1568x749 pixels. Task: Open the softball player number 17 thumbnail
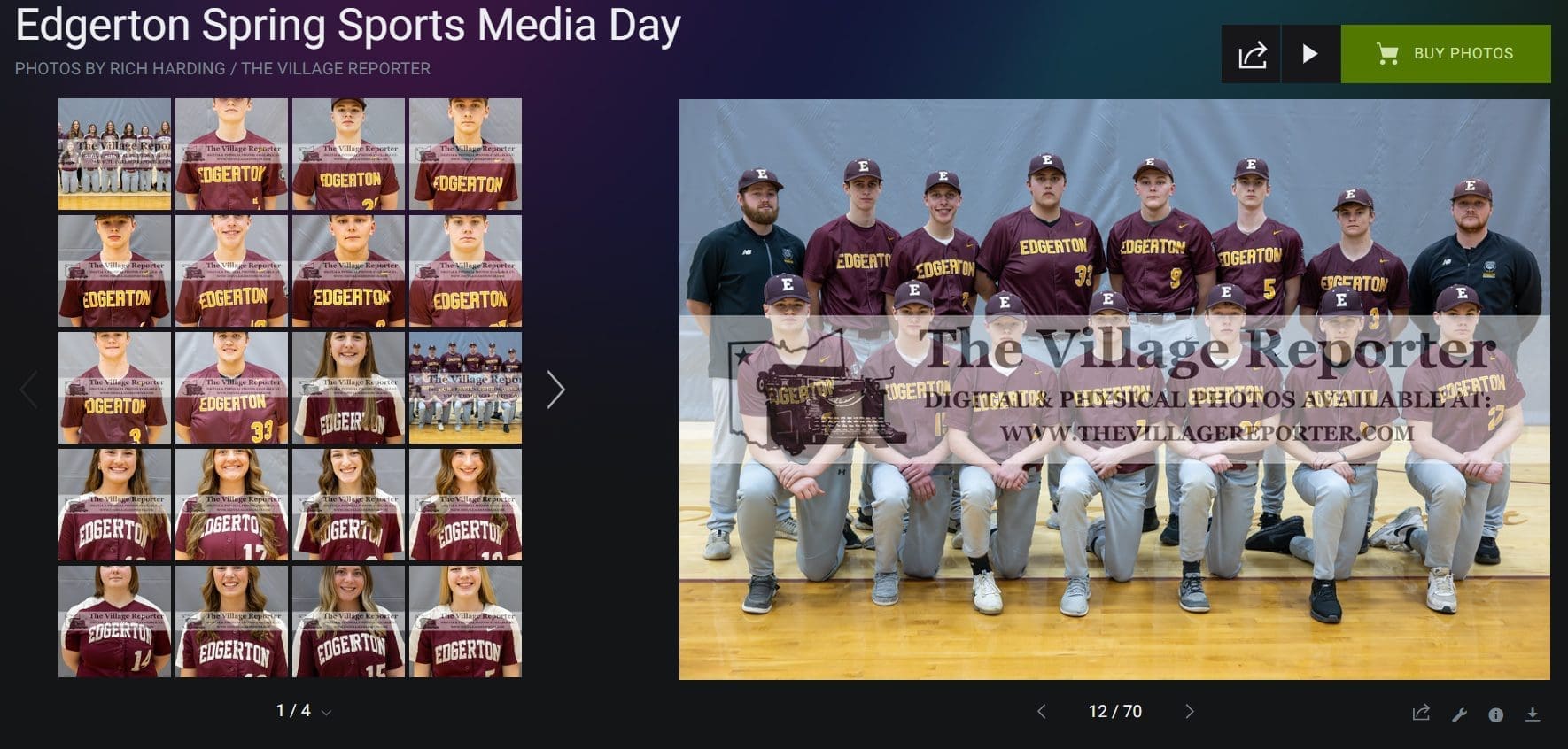(x=231, y=505)
